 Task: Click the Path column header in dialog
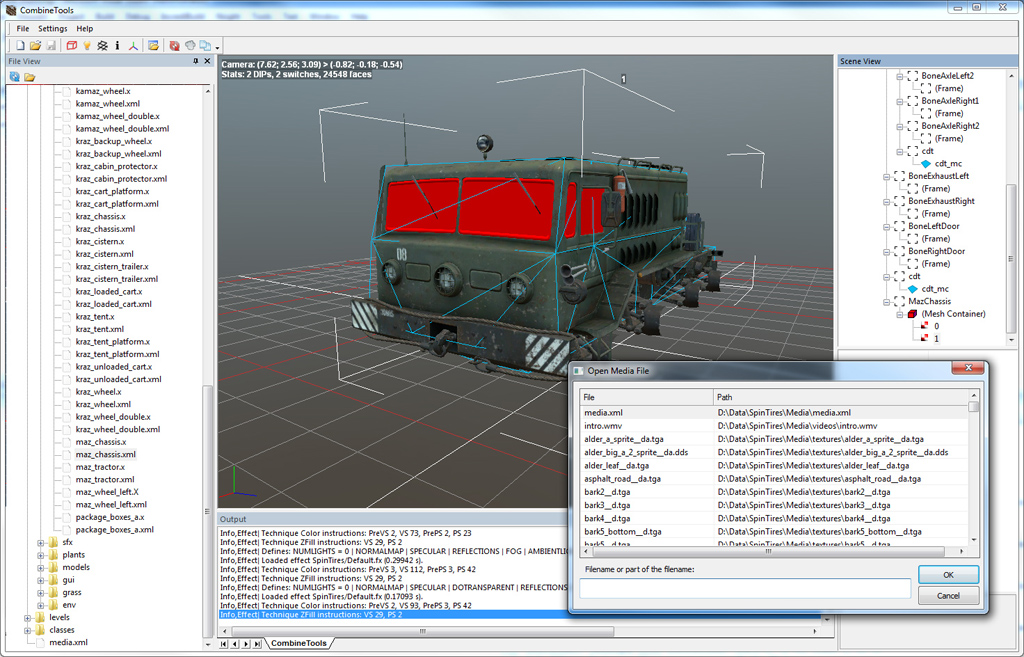point(840,397)
